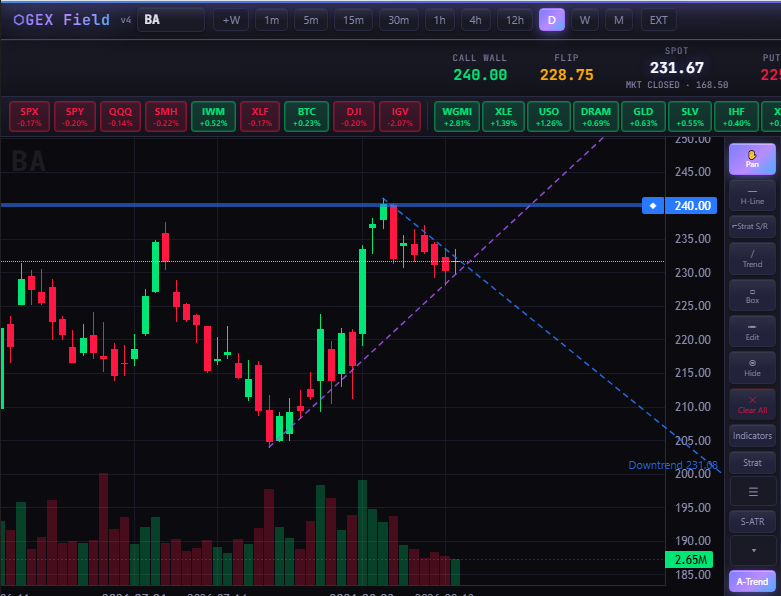Switch to 1m timeframe

click(x=271, y=20)
